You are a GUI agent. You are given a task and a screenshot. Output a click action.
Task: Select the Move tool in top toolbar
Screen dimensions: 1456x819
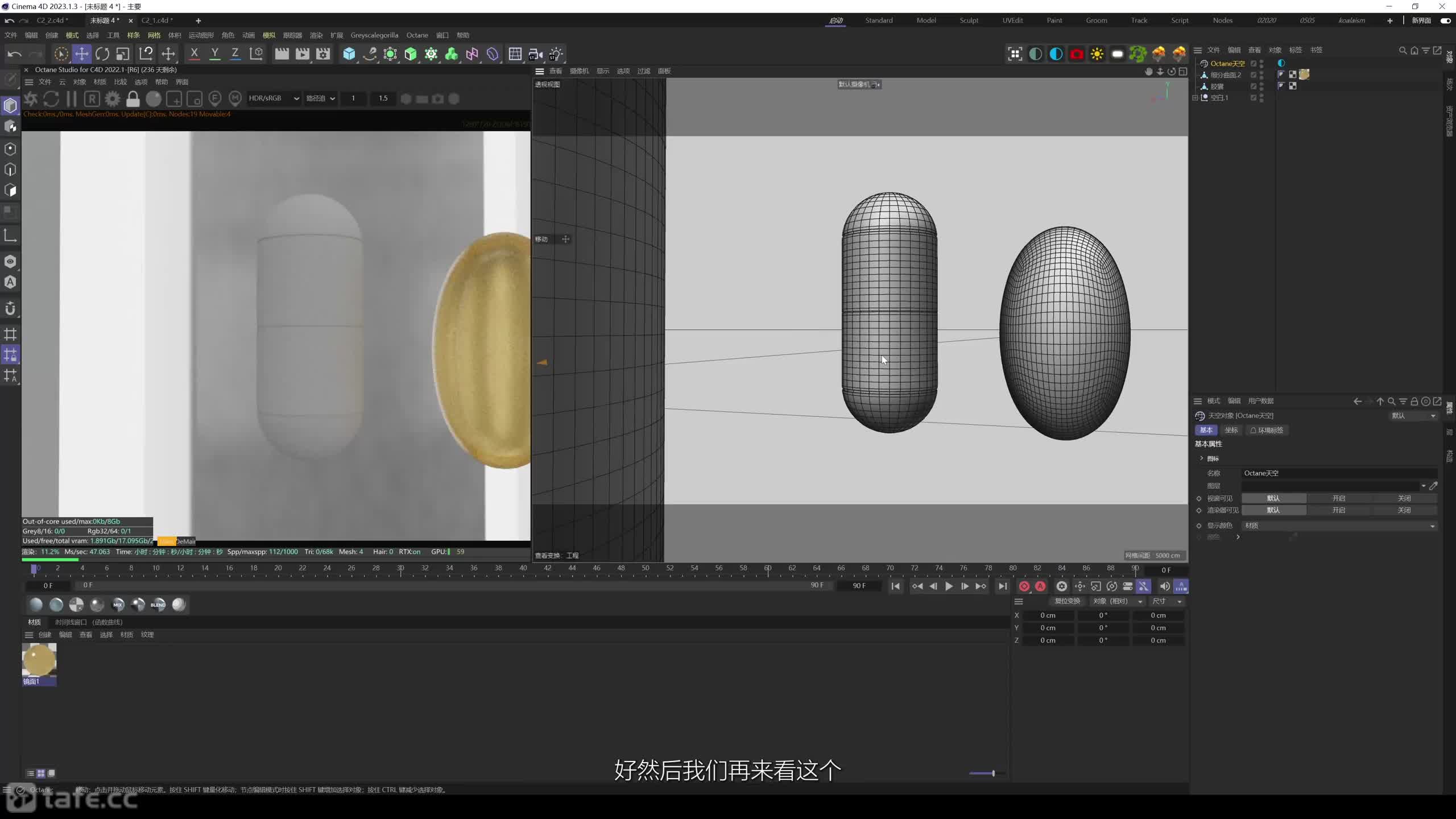(x=82, y=54)
